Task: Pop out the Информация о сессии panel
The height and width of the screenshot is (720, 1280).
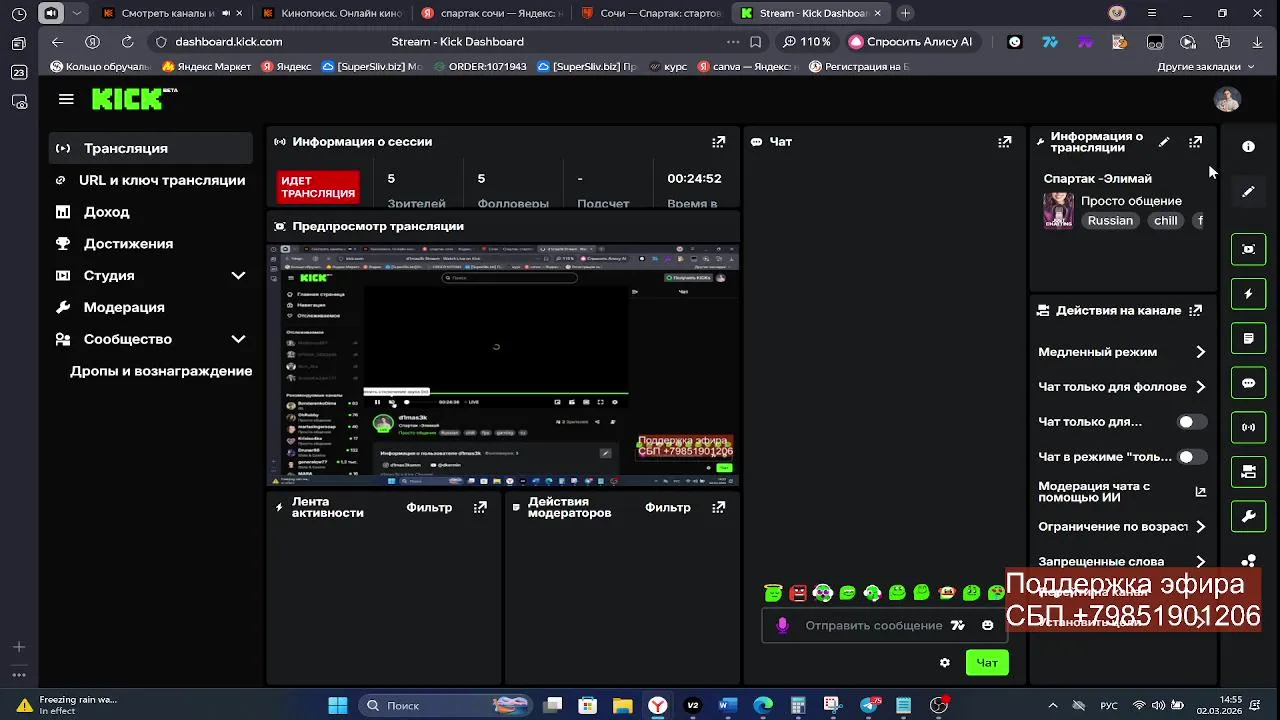Action: [718, 142]
